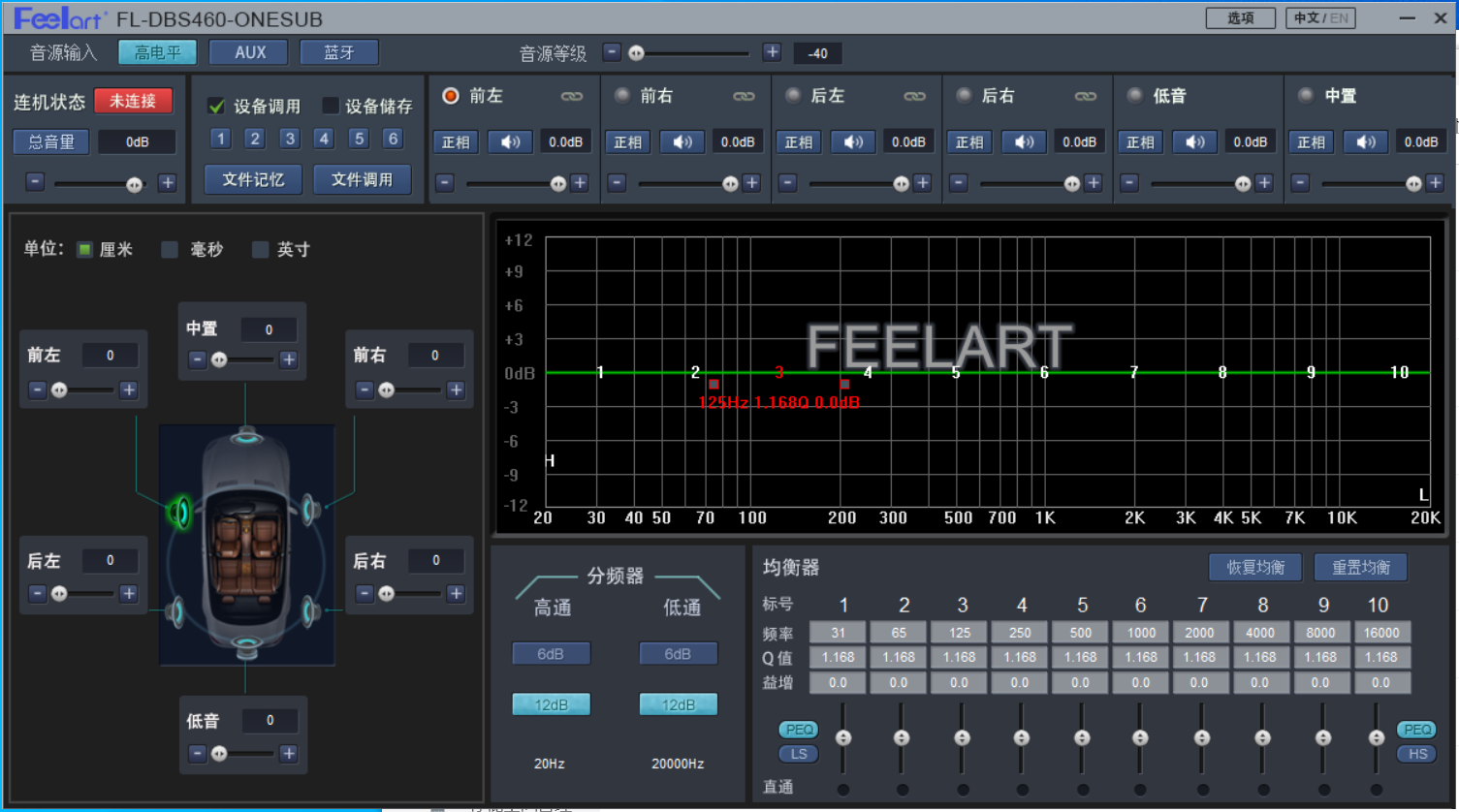Choose the 蓝牙 input source
The height and width of the screenshot is (812, 1459).
(339, 52)
